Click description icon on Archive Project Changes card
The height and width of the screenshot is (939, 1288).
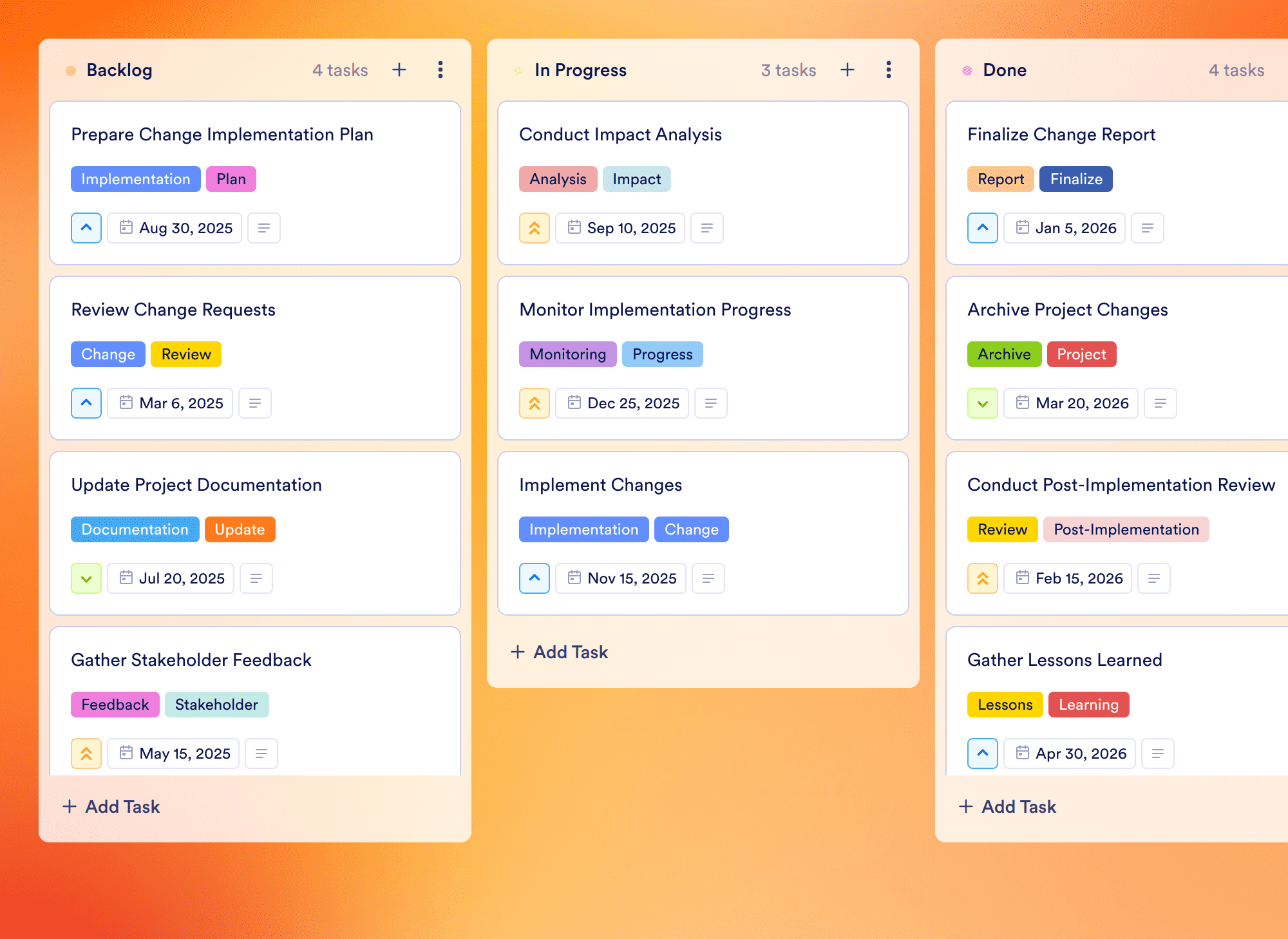(x=1160, y=403)
